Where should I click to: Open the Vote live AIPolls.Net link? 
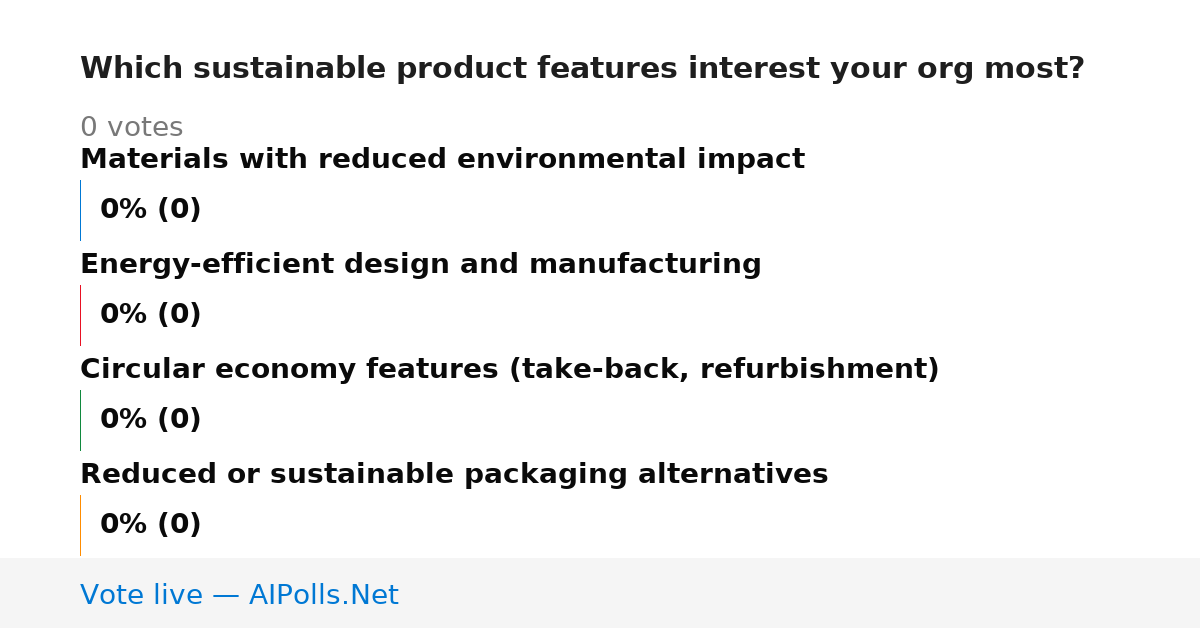click(x=239, y=595)
